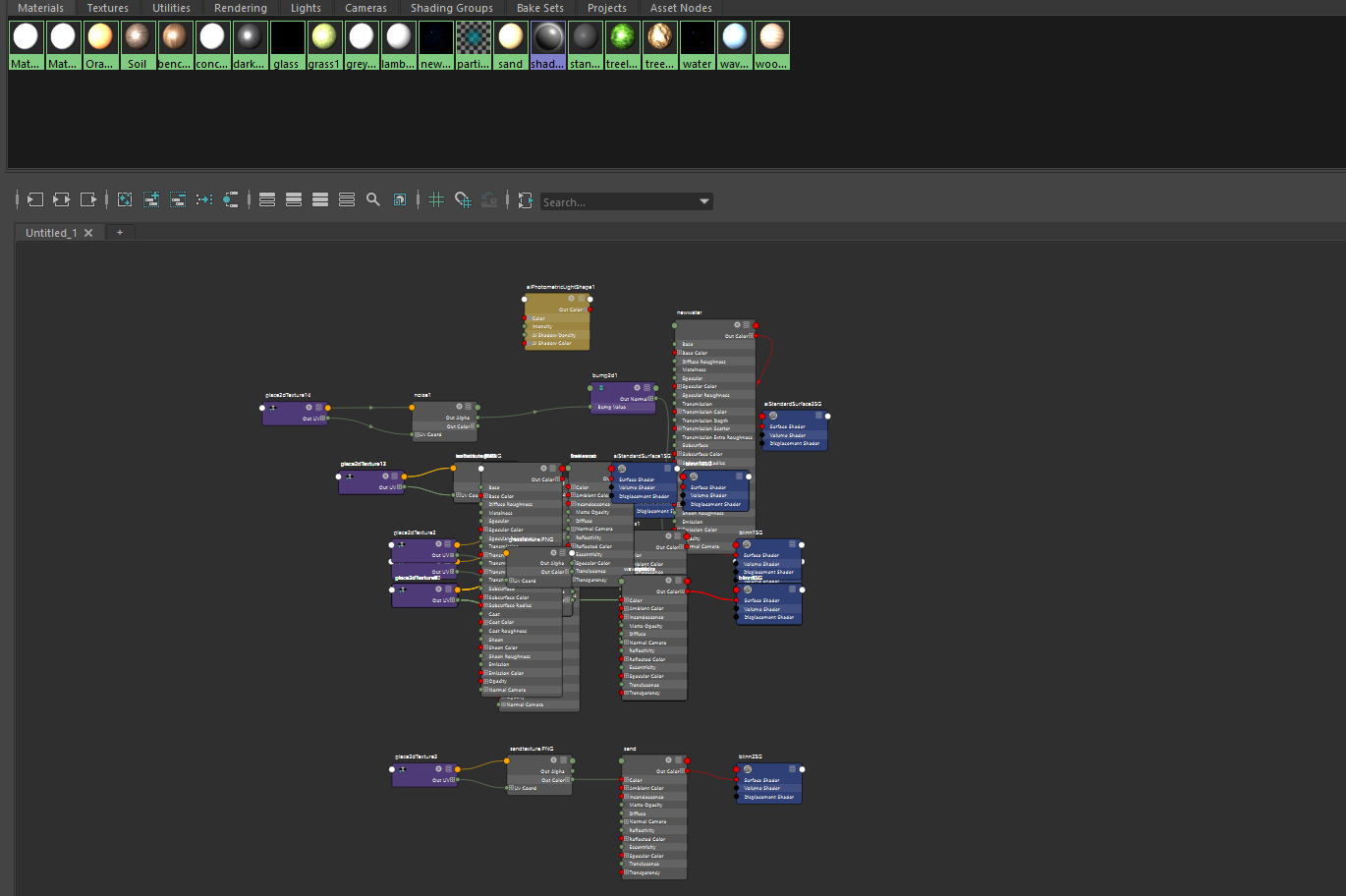Toggle the grid in the node editor
The height and width of the screenshot is (896, 1346).
point(436,199)
